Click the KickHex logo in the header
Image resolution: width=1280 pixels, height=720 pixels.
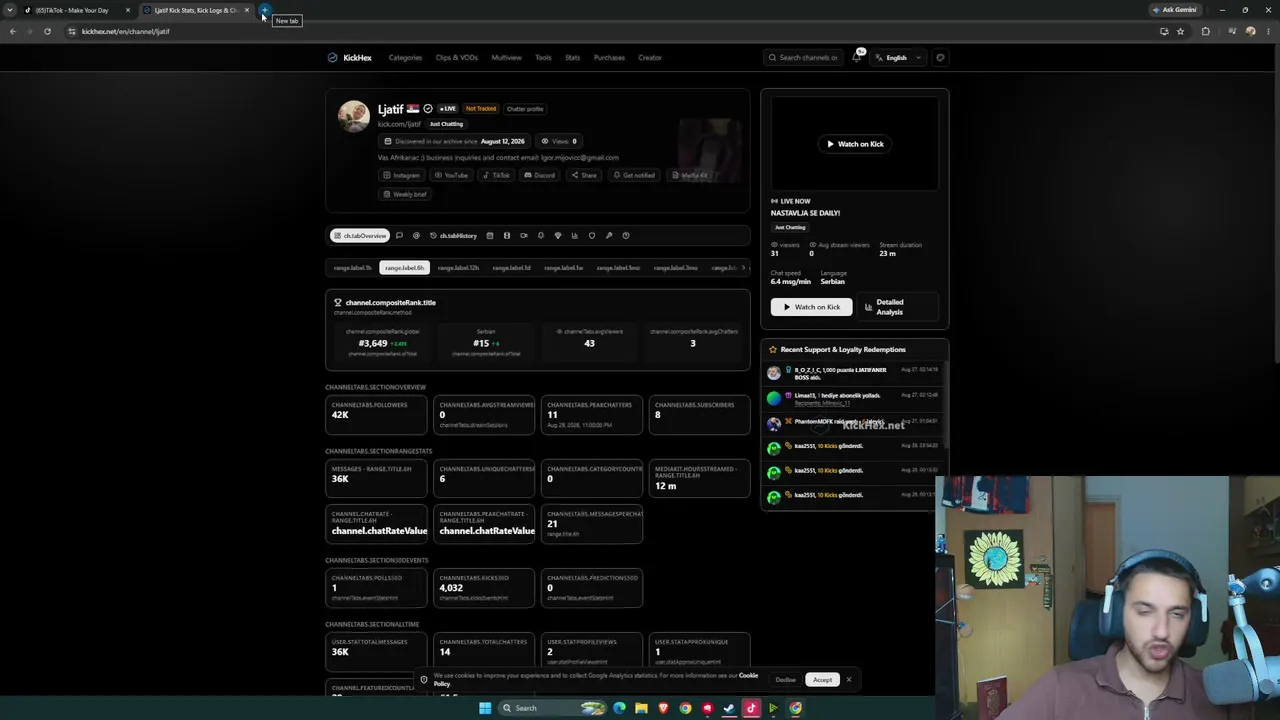[x=349, y=57]
